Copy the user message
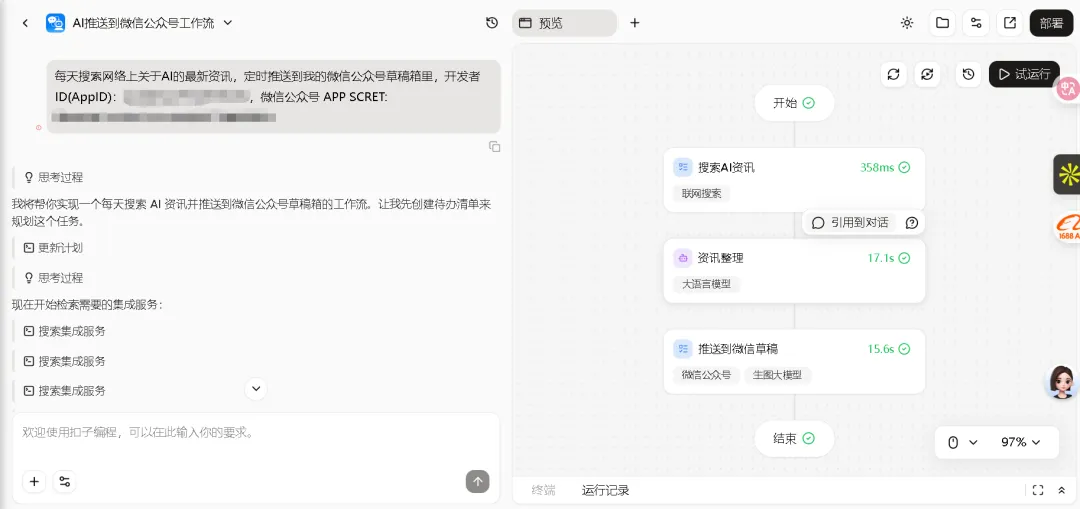 point(495,146)
